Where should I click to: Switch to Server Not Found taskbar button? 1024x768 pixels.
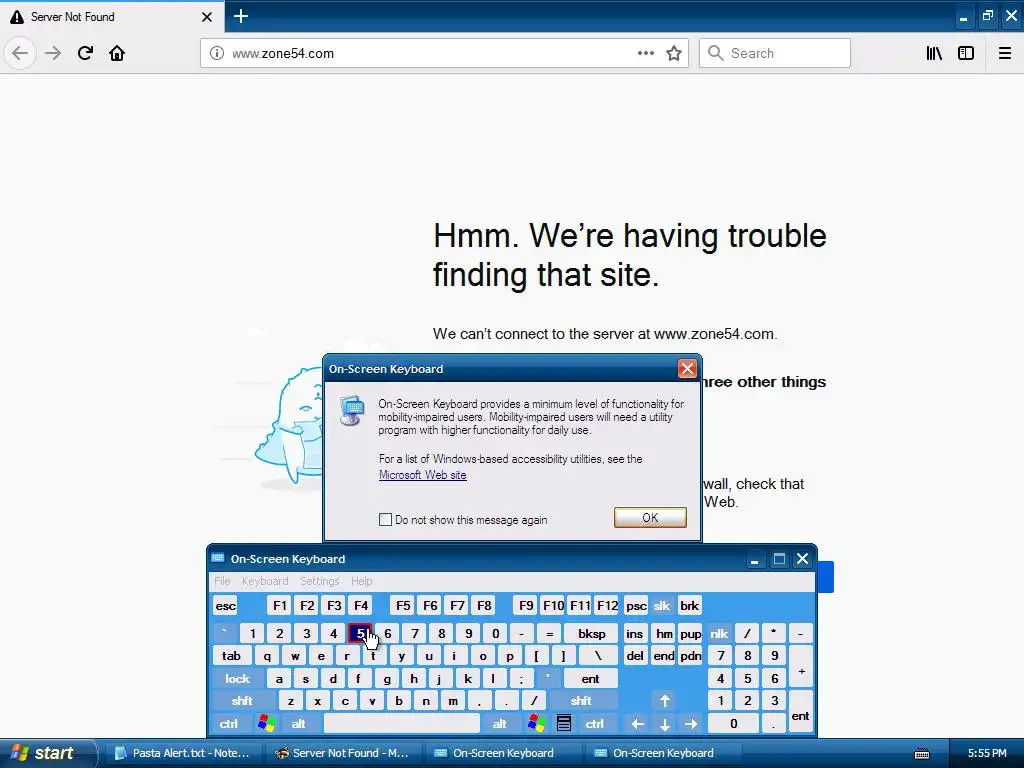(343, 753)
